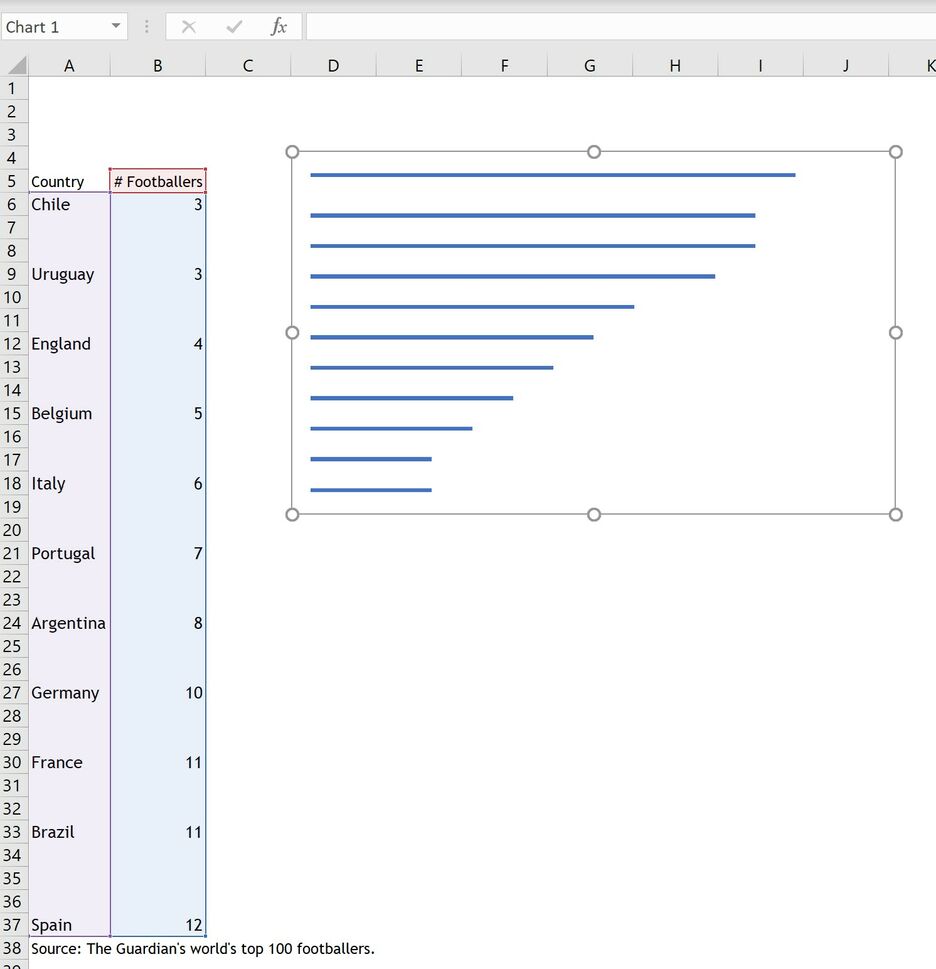The width and height of the screenshot is (936, 969).
Task: Click the top-center selection handle of the chart
Action: (593, 151)
